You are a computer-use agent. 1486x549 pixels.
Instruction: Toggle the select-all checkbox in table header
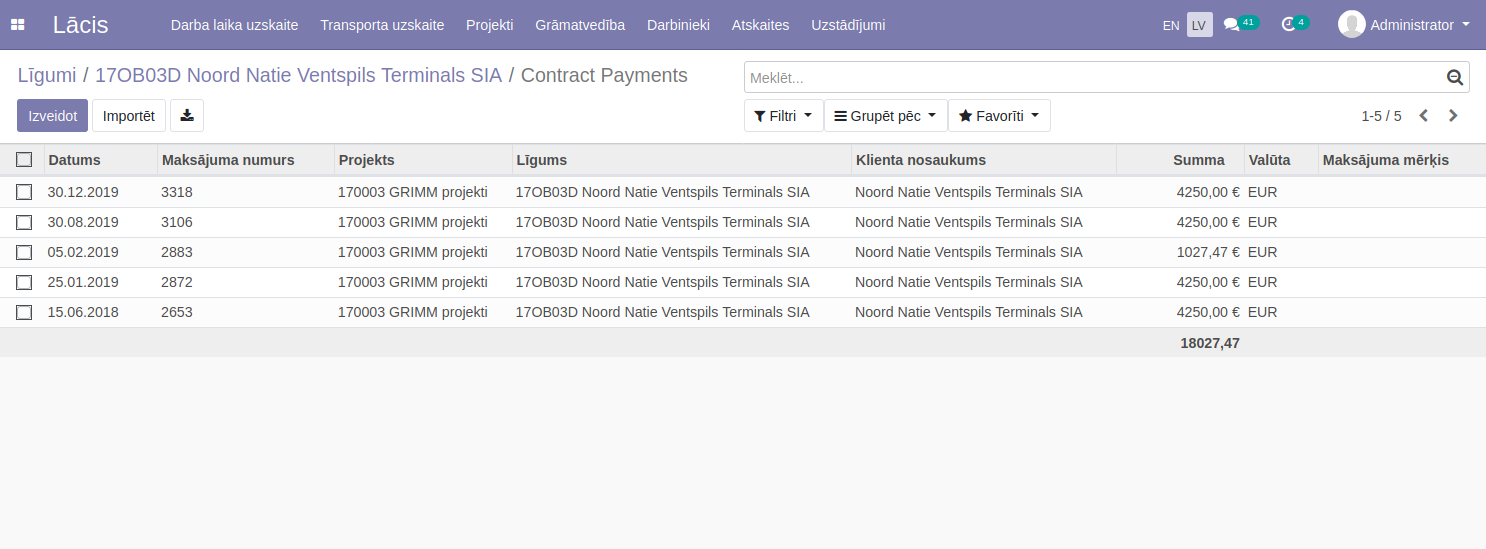click(x=24, y=160)
